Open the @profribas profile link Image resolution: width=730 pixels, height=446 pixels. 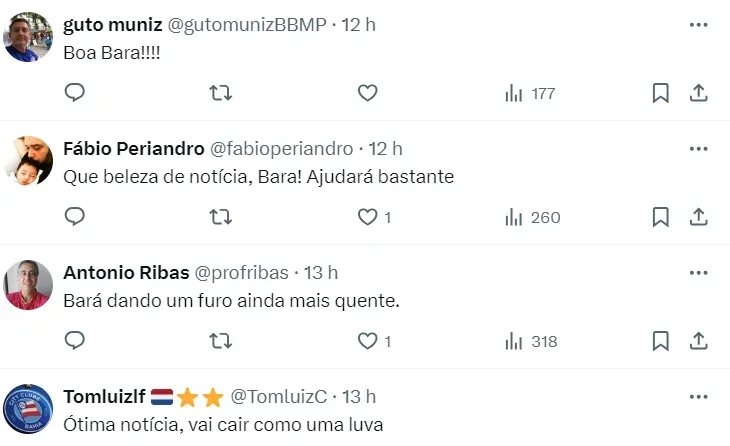pyautogui.click(x=240, y=272)
